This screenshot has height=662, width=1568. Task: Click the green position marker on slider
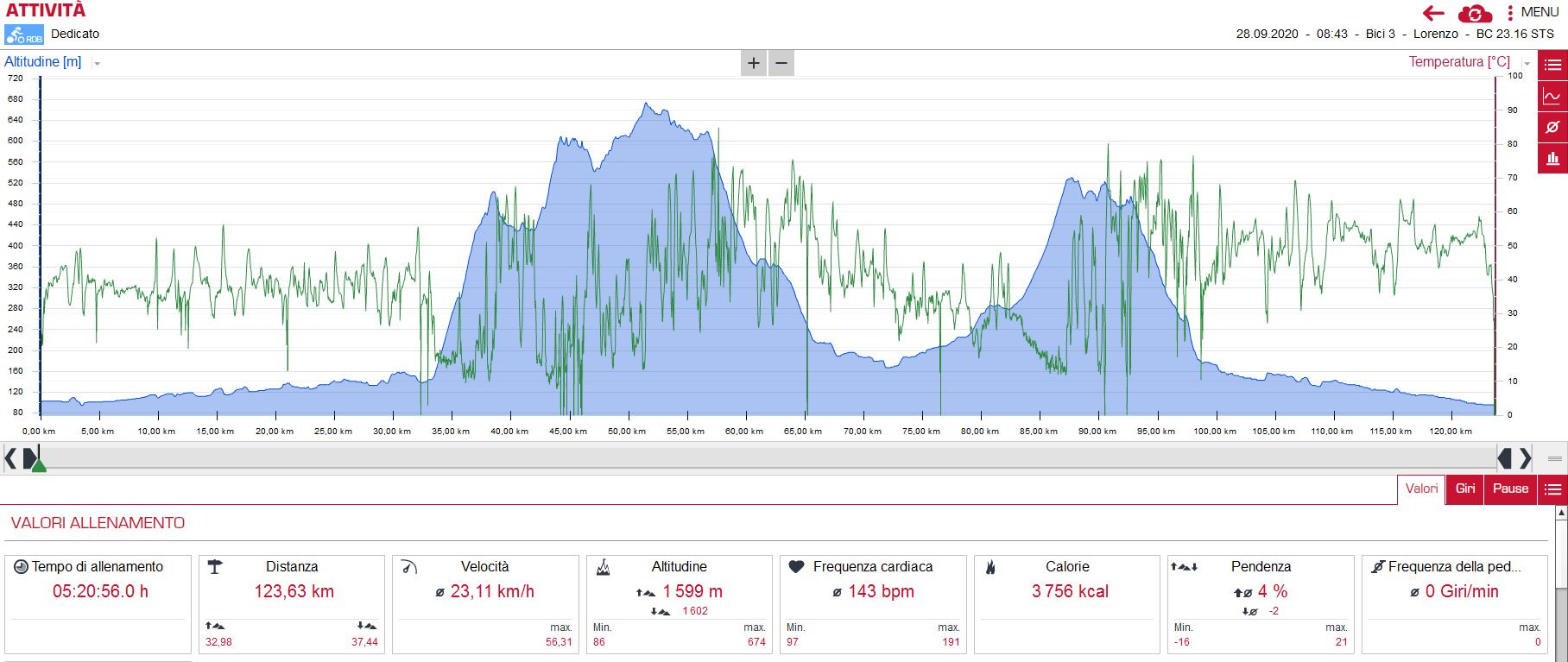[x=39, y=465]
